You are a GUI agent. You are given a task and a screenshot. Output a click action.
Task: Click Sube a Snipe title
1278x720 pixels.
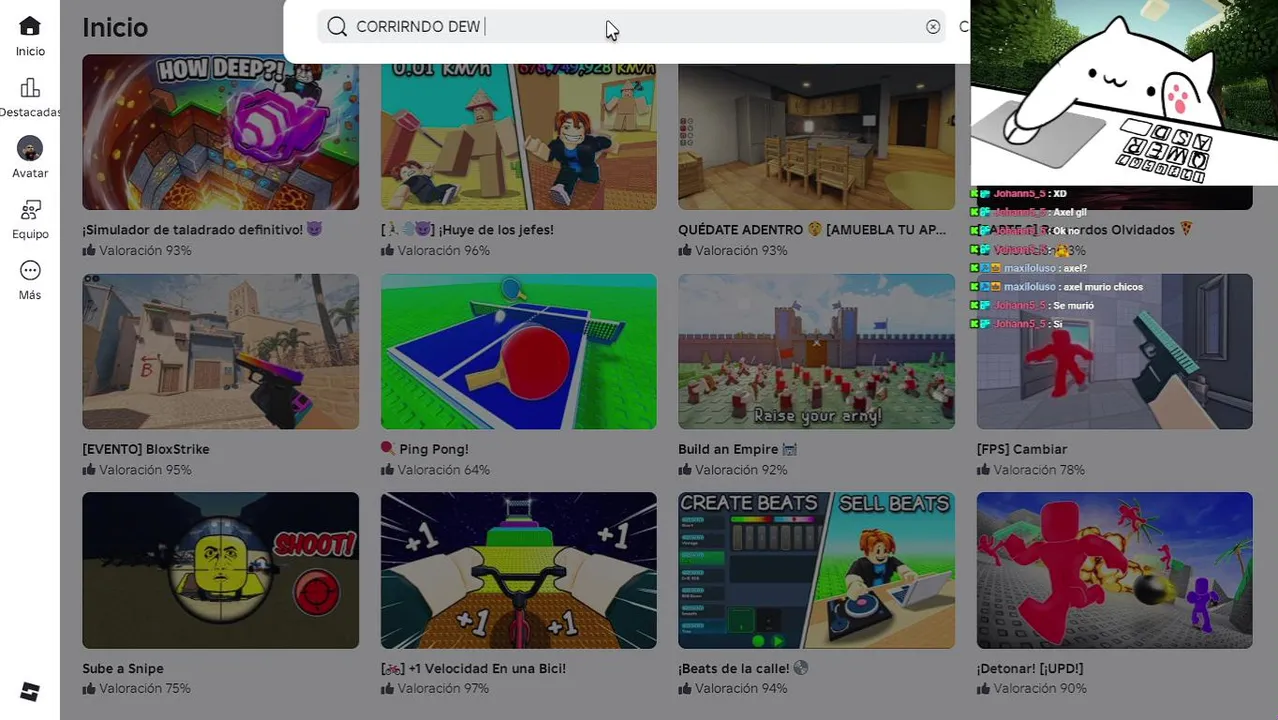(123, 668)
